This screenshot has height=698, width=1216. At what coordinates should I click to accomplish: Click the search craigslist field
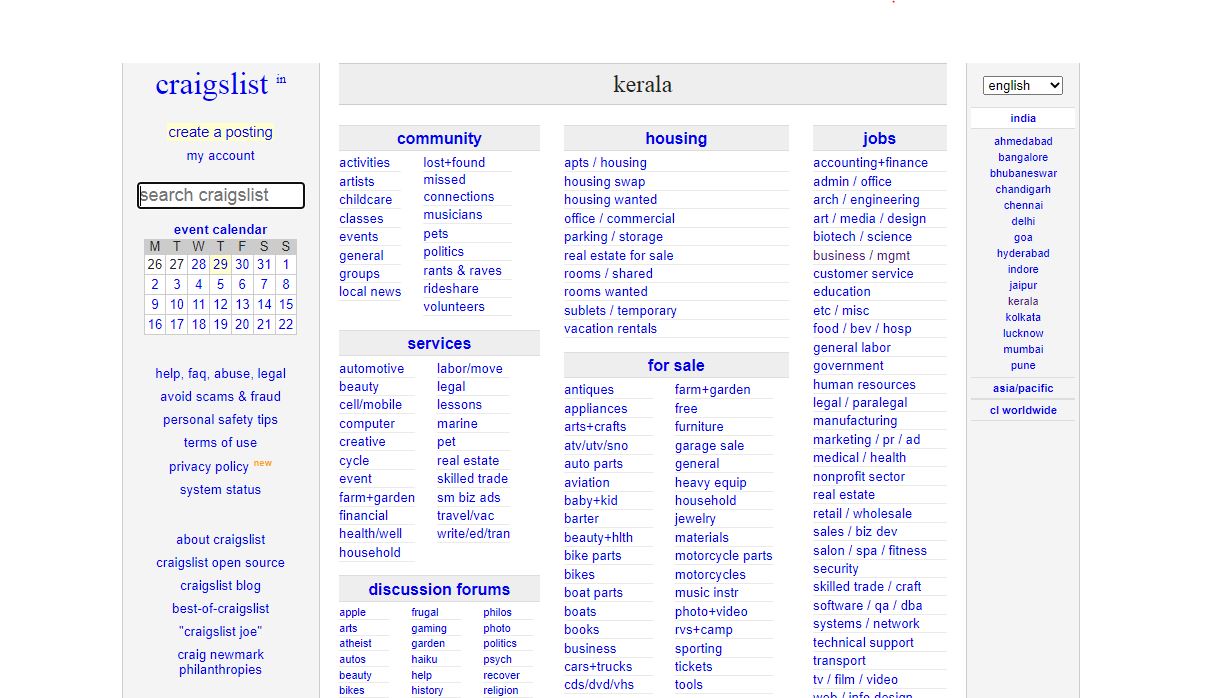(221, 195)
